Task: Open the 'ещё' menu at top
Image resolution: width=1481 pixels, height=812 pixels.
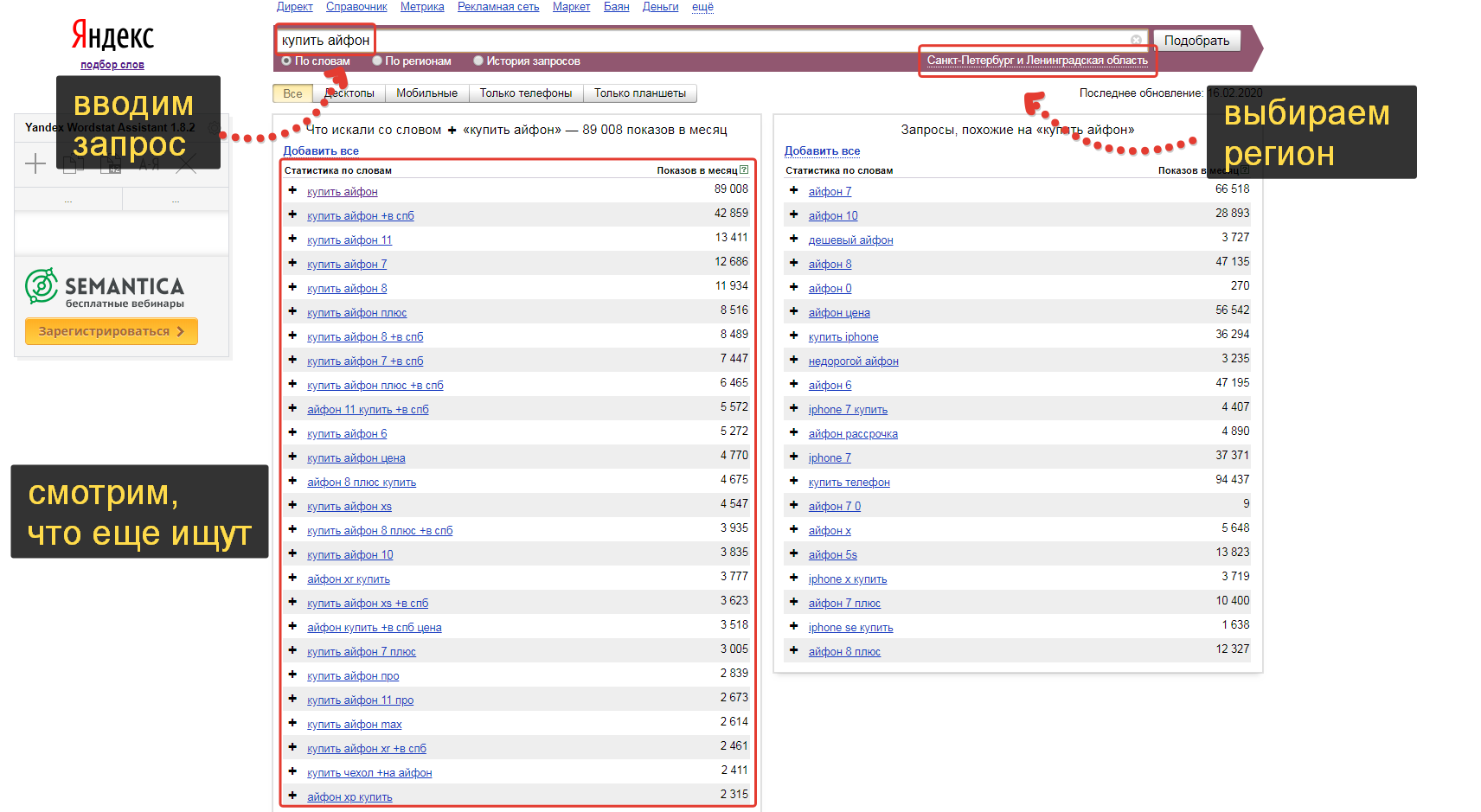Action: click(x=702, y=7)
